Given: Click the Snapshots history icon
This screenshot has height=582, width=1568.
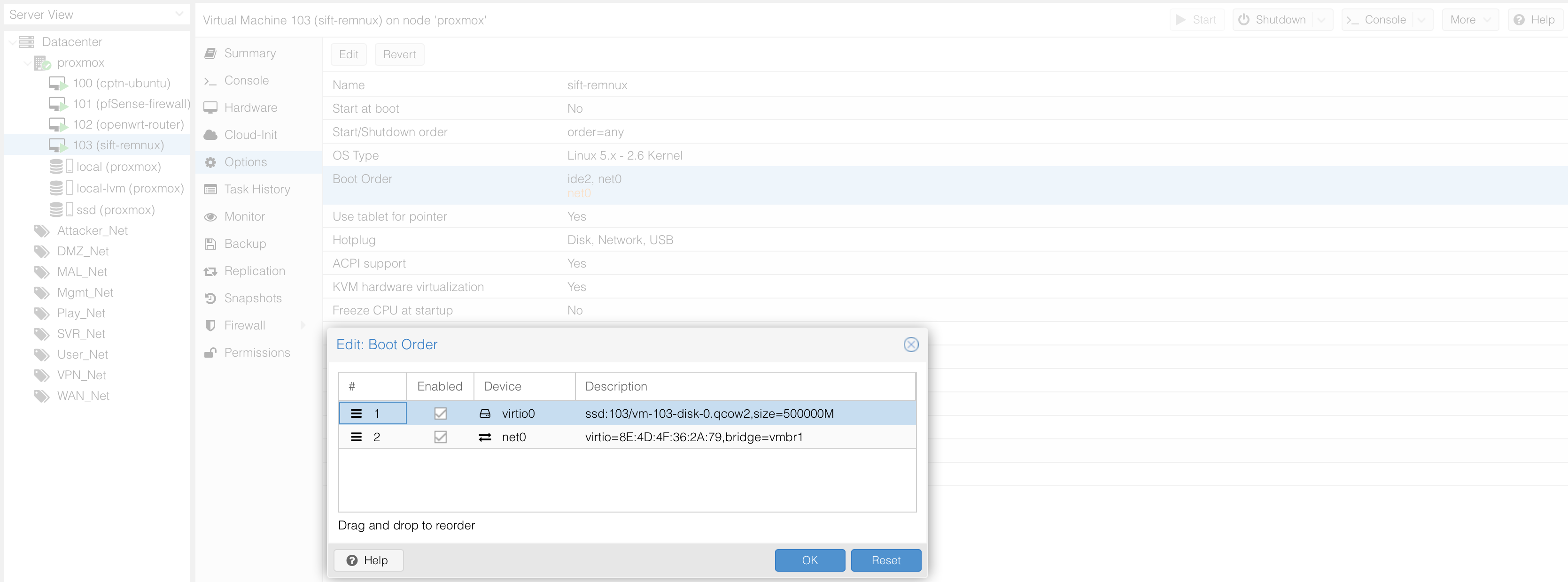Looking at the screenshot, I should point(210,298).
